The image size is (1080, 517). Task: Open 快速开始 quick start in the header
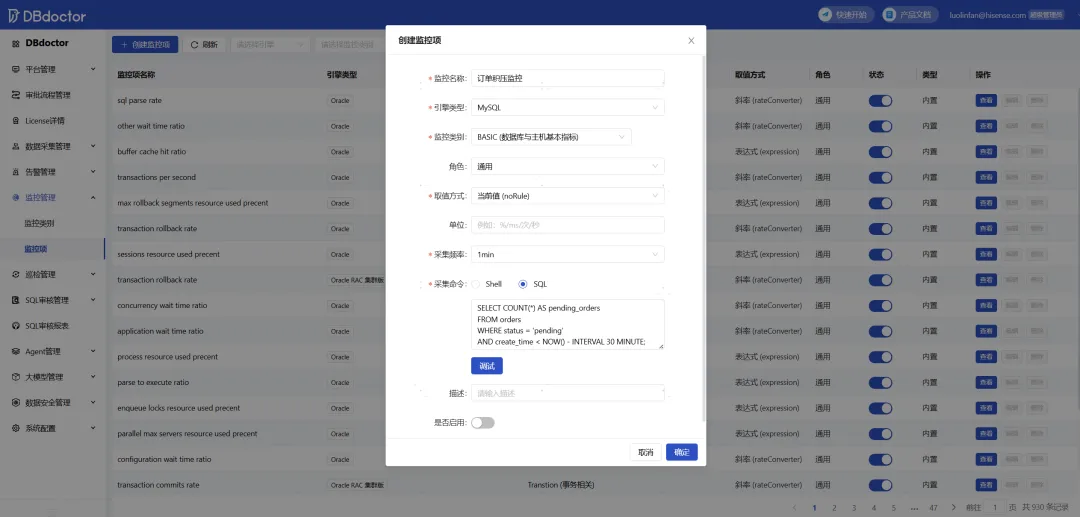[x=846, y=14]
